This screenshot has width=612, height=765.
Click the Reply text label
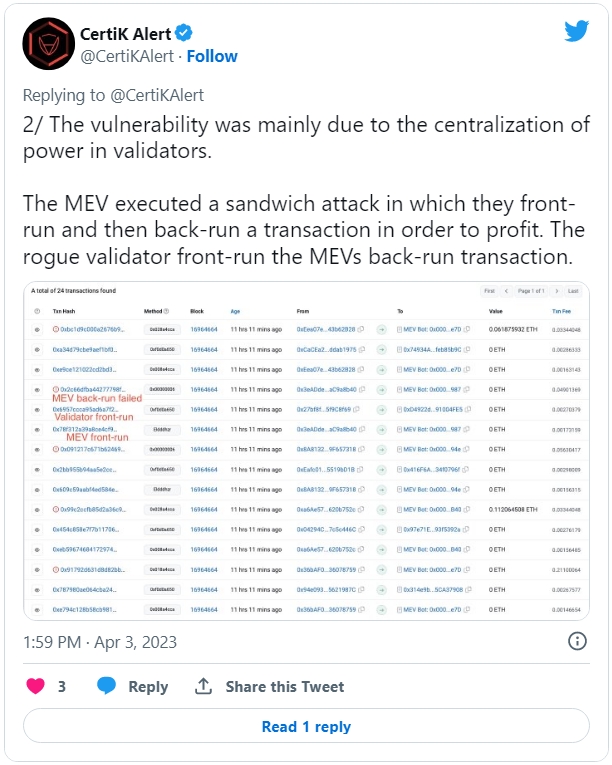pyautogui.click(x=148, y=686)
